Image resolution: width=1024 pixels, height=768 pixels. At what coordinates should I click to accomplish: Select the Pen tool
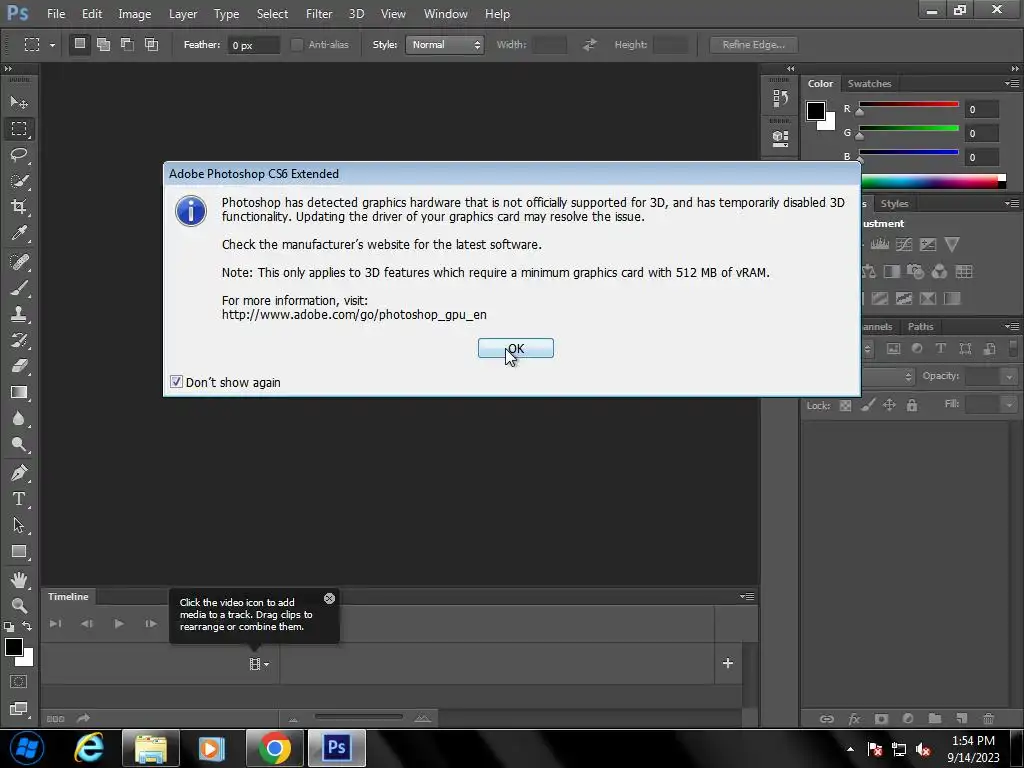19,473
